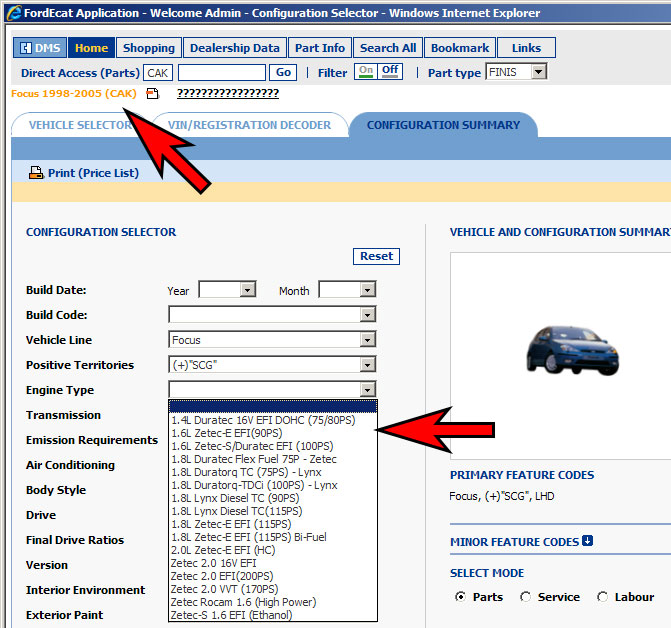This screenshot has height=628, width=671.
Task: Select the Labour mode radio button
Action: click(x=603, y=596)
